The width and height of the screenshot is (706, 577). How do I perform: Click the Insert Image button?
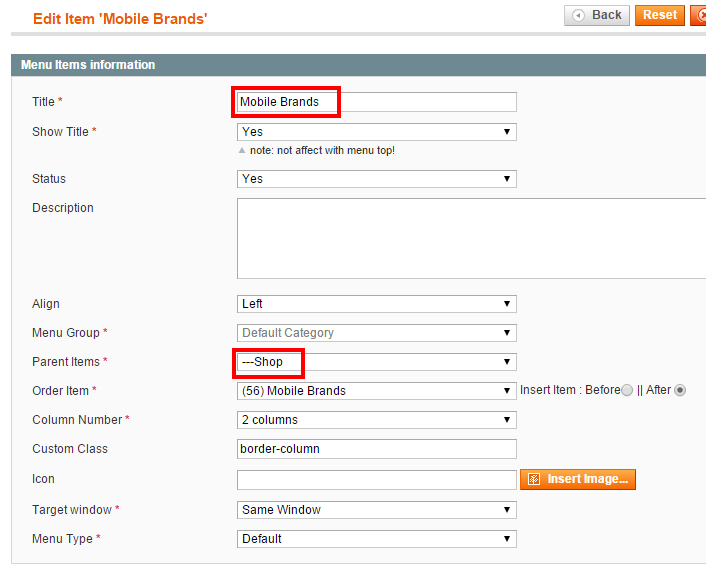[x=578, y=479]
